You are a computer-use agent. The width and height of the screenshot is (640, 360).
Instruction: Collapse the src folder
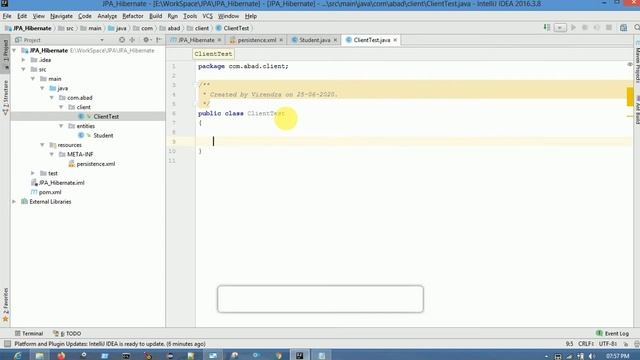pyautogui.click(x=24, y=69)
